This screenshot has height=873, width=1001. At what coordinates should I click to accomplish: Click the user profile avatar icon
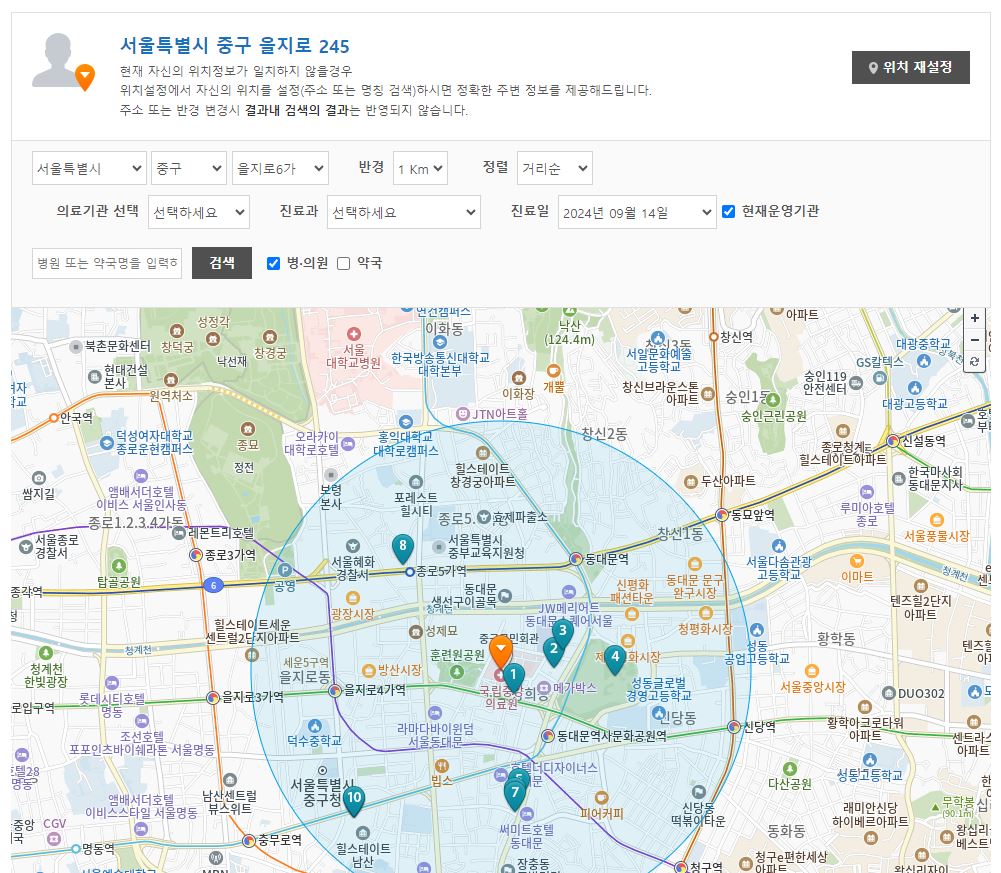[62, 61]
